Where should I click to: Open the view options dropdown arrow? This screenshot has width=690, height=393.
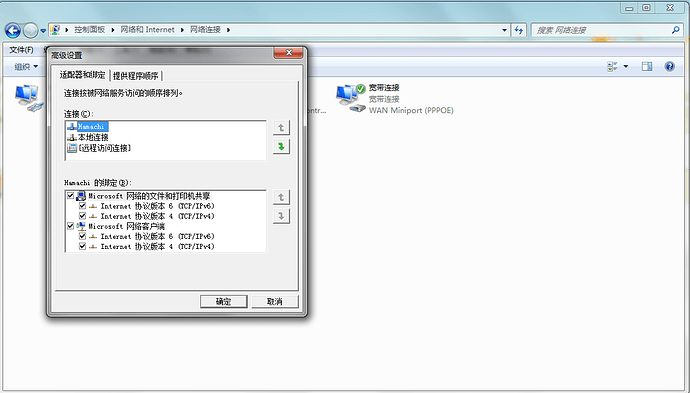[626, 66]
